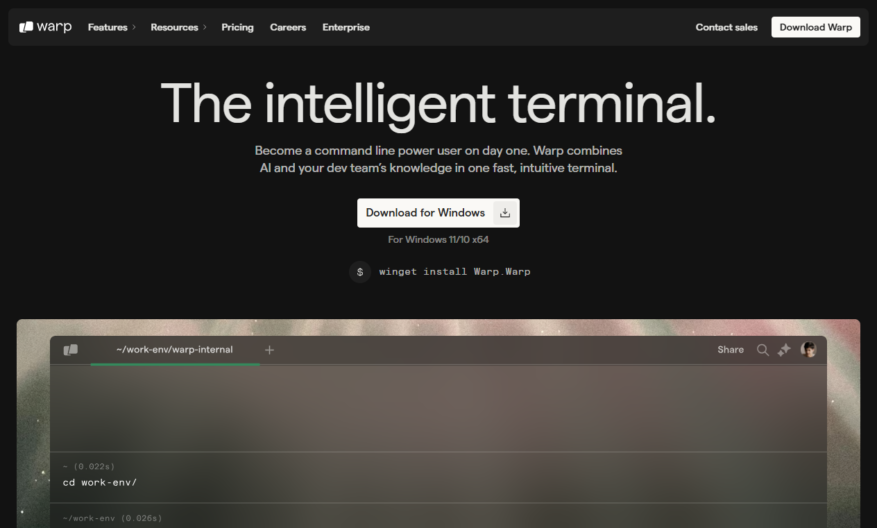Image resolution: width=877 pixels, height=528 pixels.
Task: Expand the Features menu chevron
Action: (134, 27)
